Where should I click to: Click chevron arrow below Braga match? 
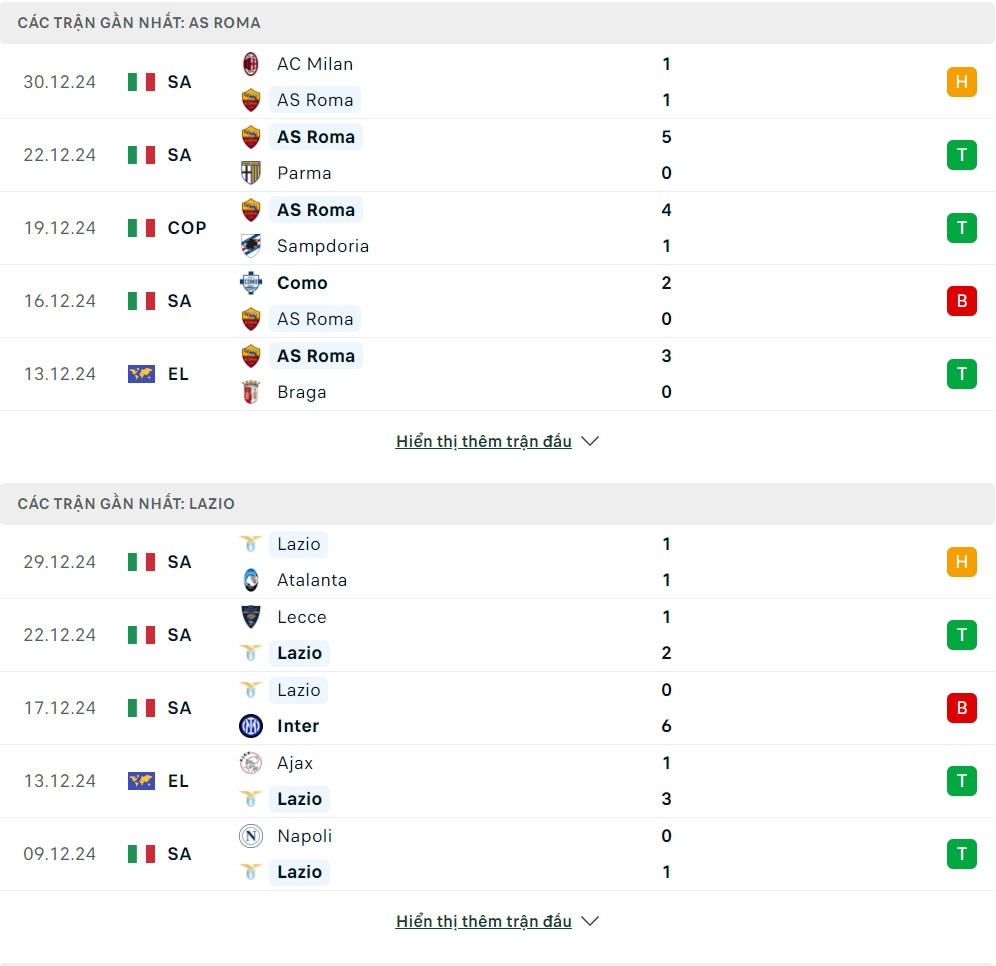tap(590, 441)
